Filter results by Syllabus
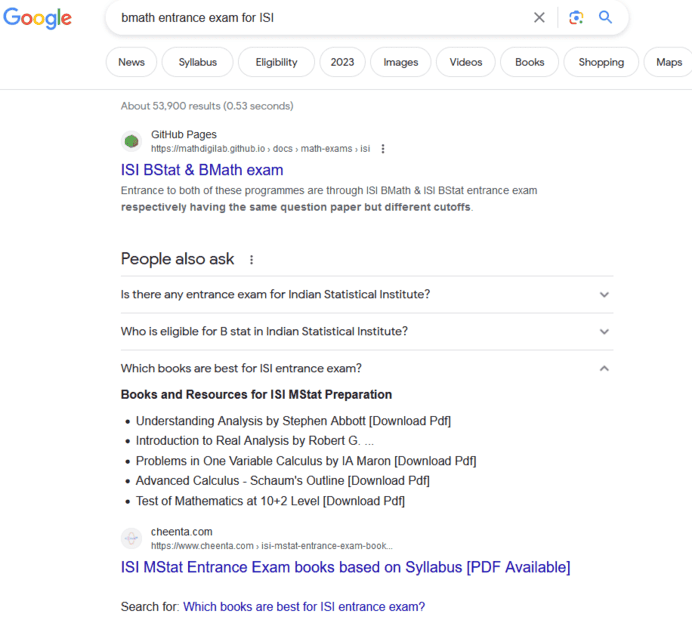The height and width of the screenshot is (620, 692). point(198,62)
